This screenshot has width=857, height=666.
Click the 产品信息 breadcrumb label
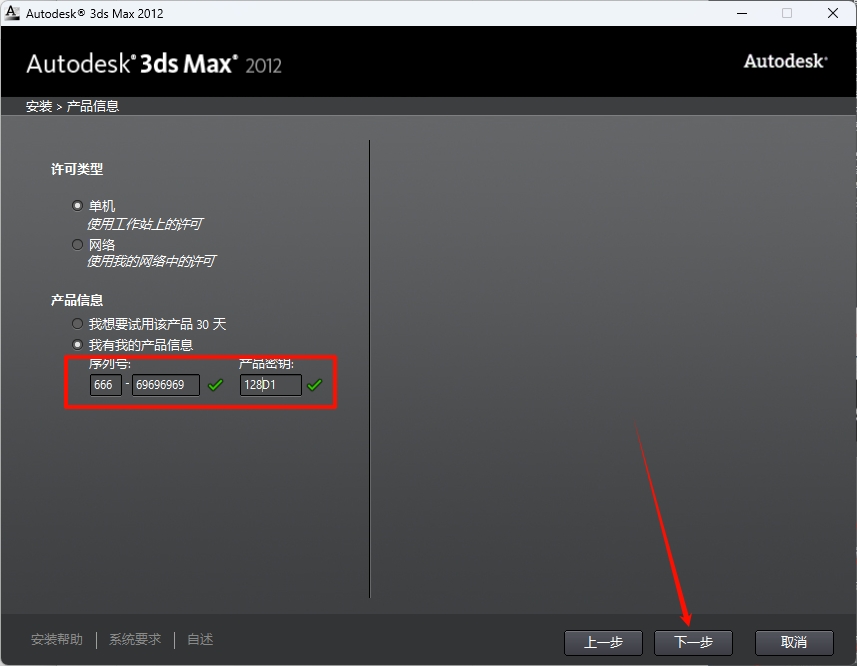(x=92, y=104)
